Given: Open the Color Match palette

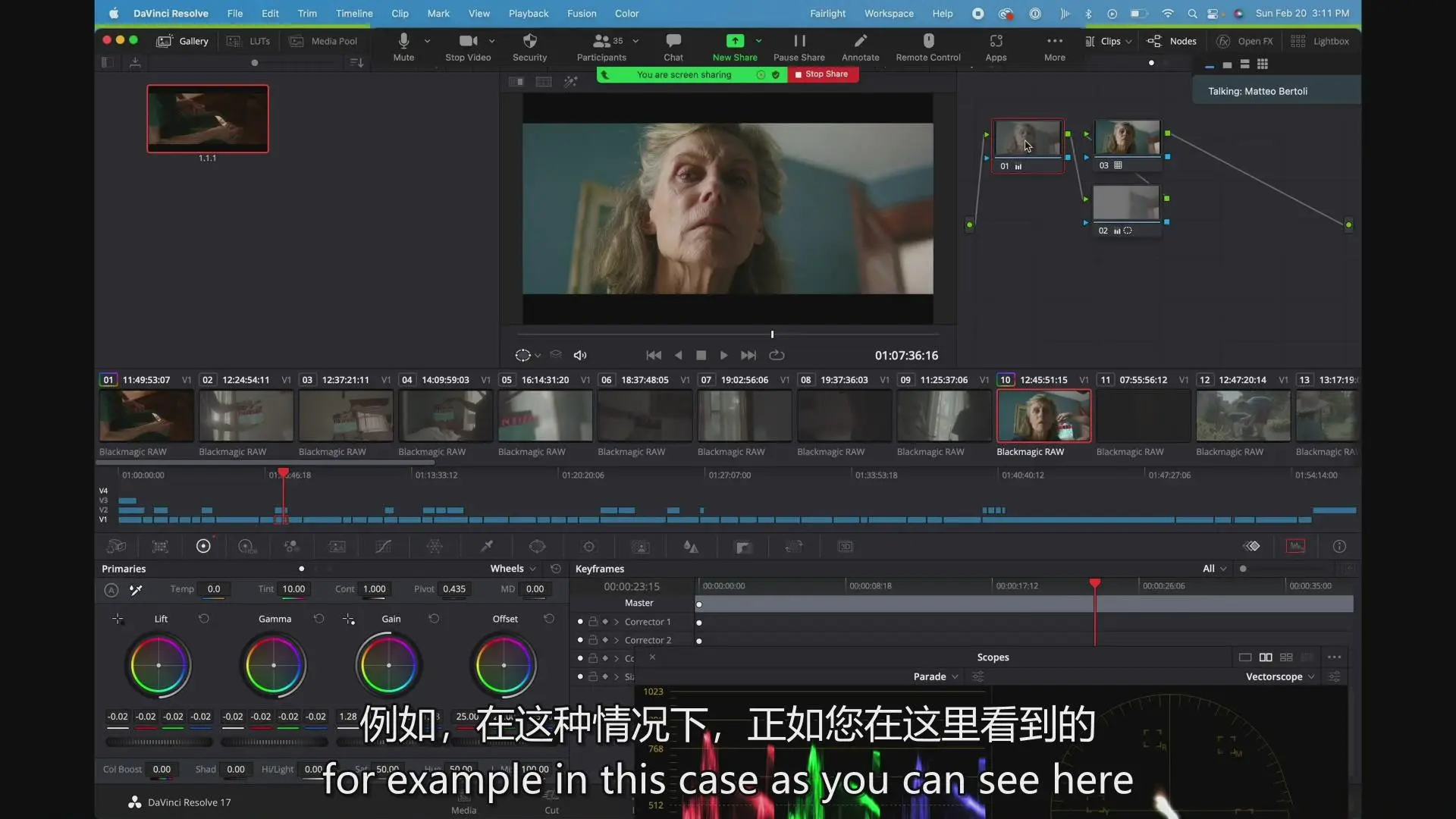Looking at the screenshot, I should (160, 546).
